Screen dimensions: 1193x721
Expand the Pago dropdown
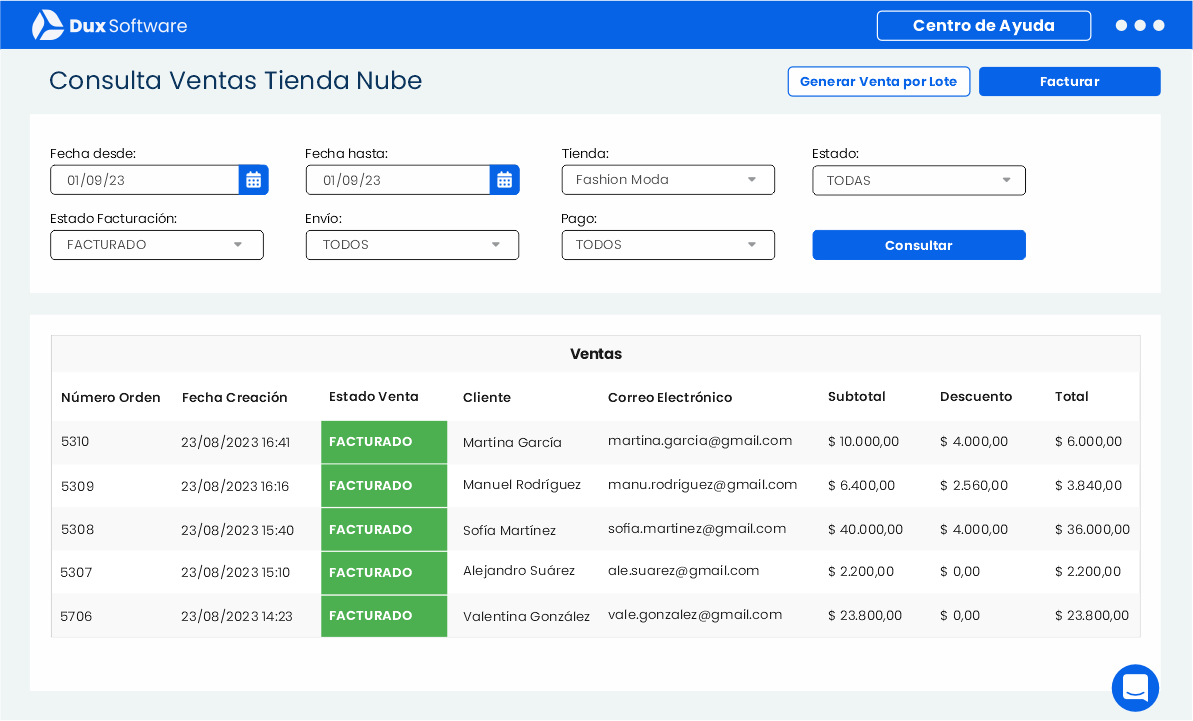pyautogui.click(x=668, y=245)
